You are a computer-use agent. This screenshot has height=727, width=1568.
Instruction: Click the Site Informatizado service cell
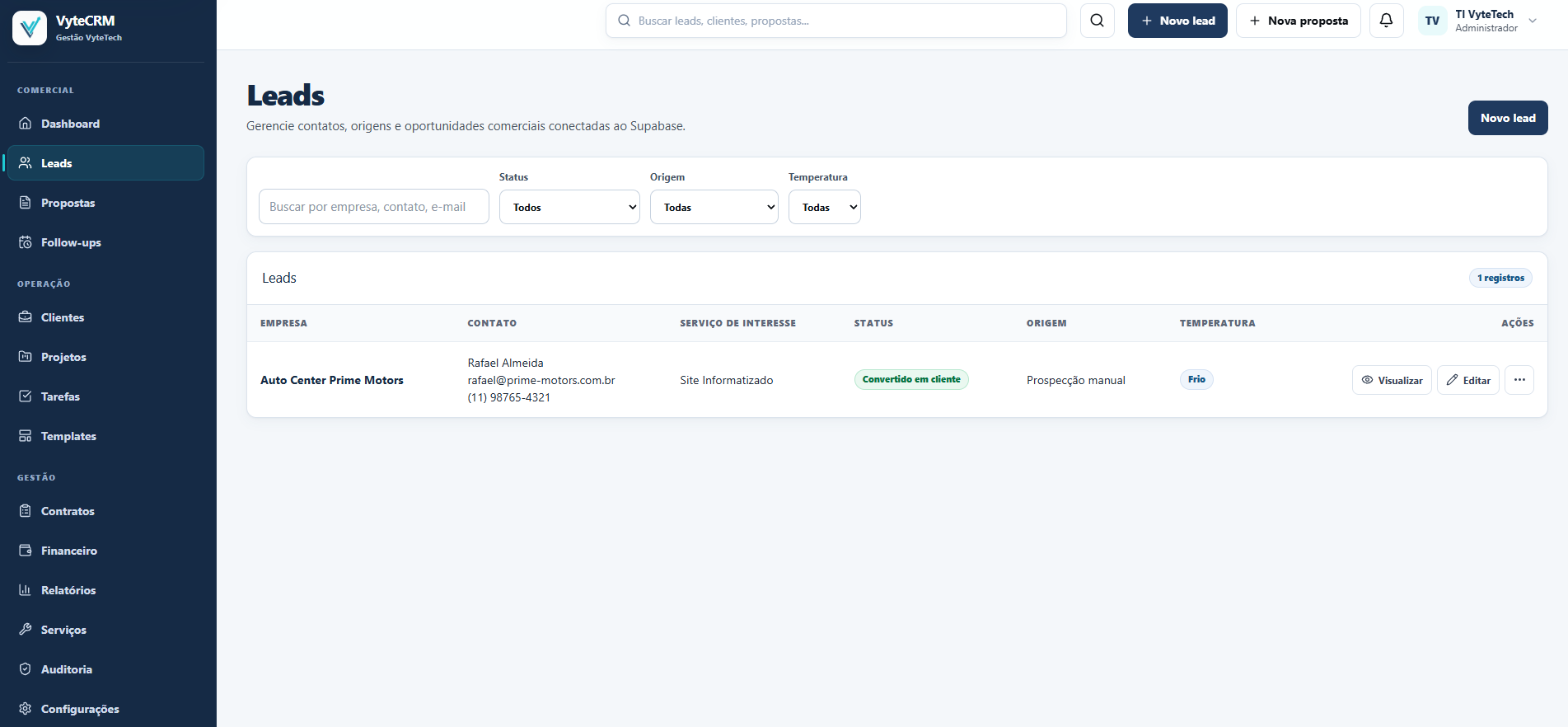tap(727, 380)
